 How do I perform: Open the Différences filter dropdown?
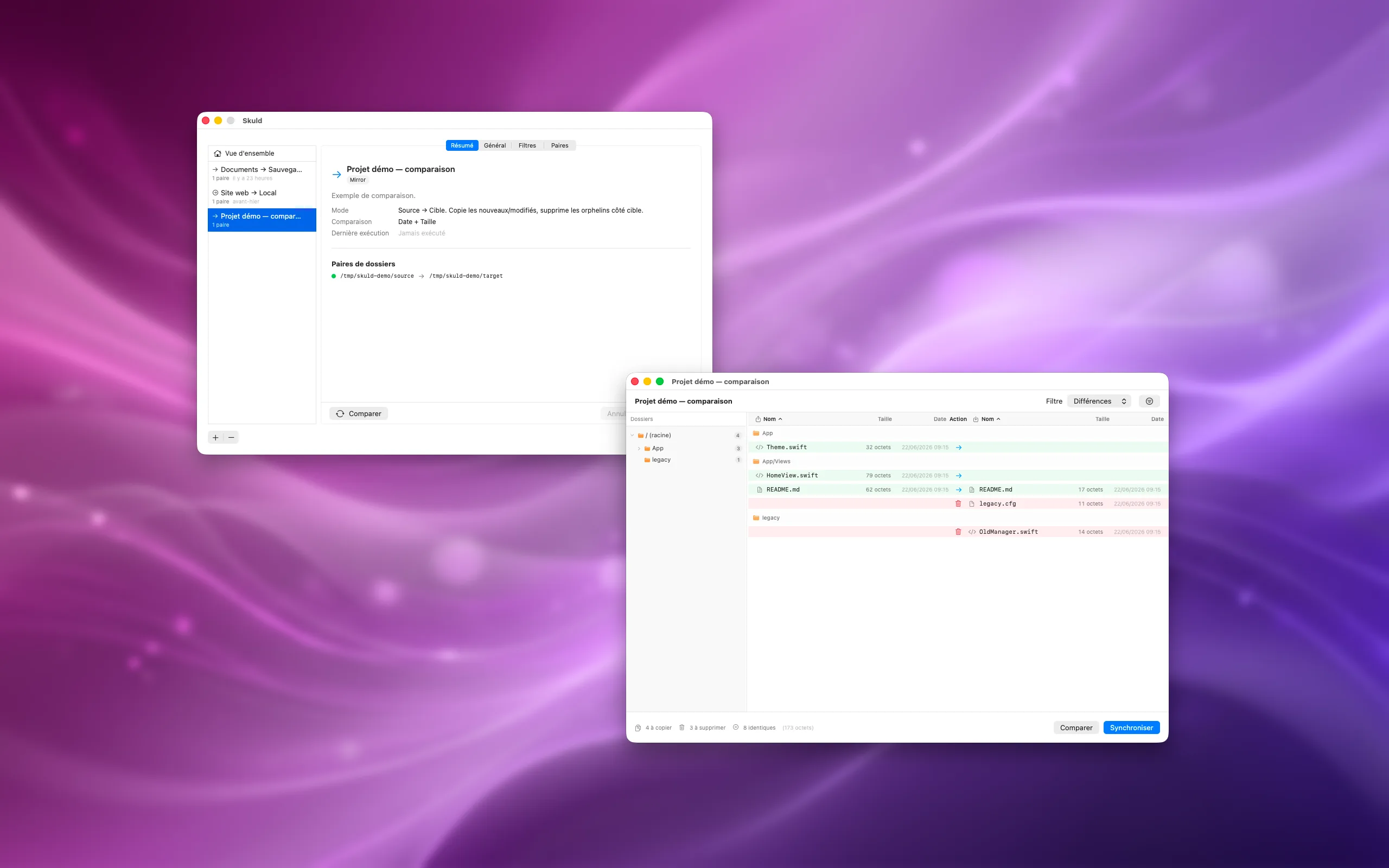pos(1099,401)
